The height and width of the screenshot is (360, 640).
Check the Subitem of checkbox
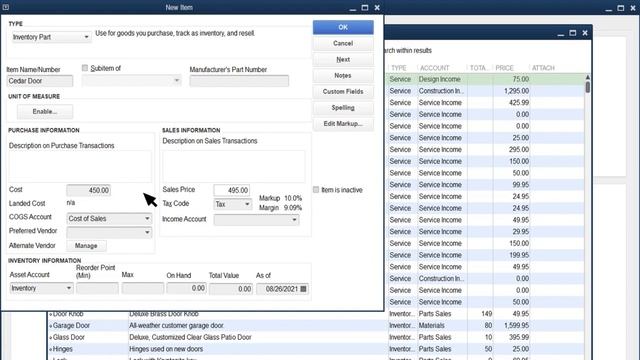(85, 68)
